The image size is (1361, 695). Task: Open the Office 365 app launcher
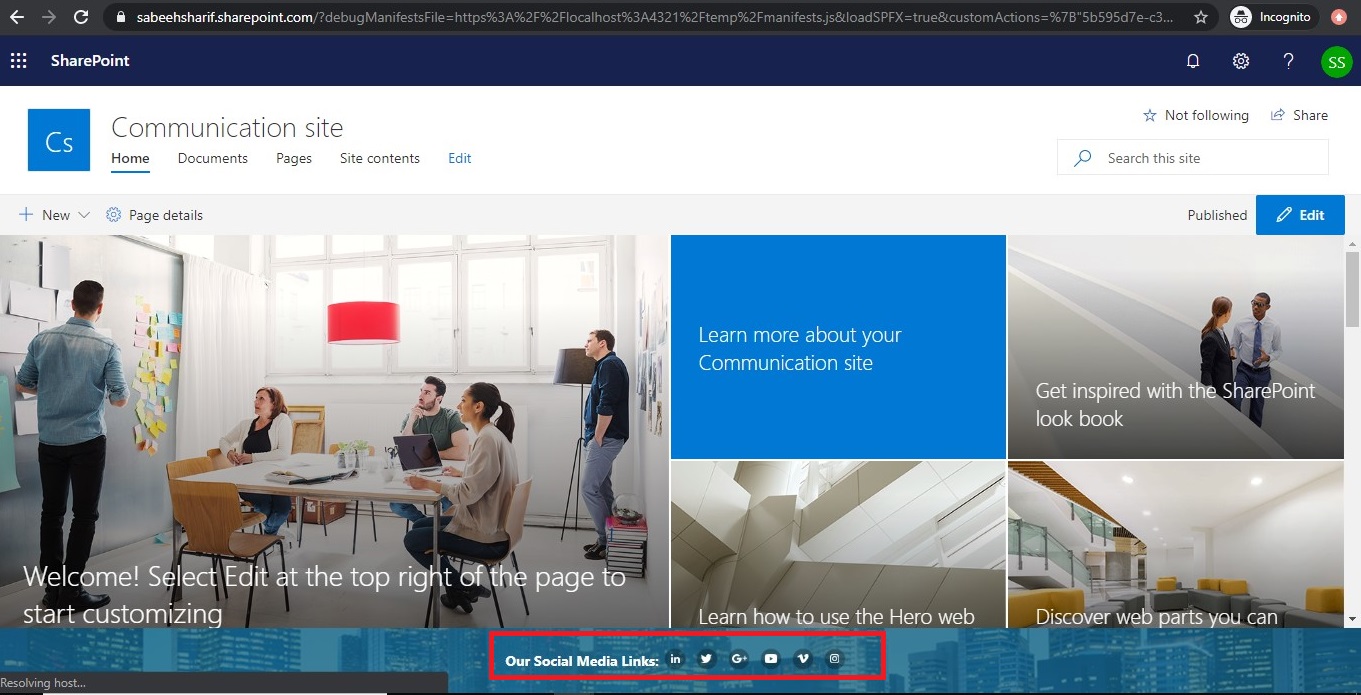(18, 61)
